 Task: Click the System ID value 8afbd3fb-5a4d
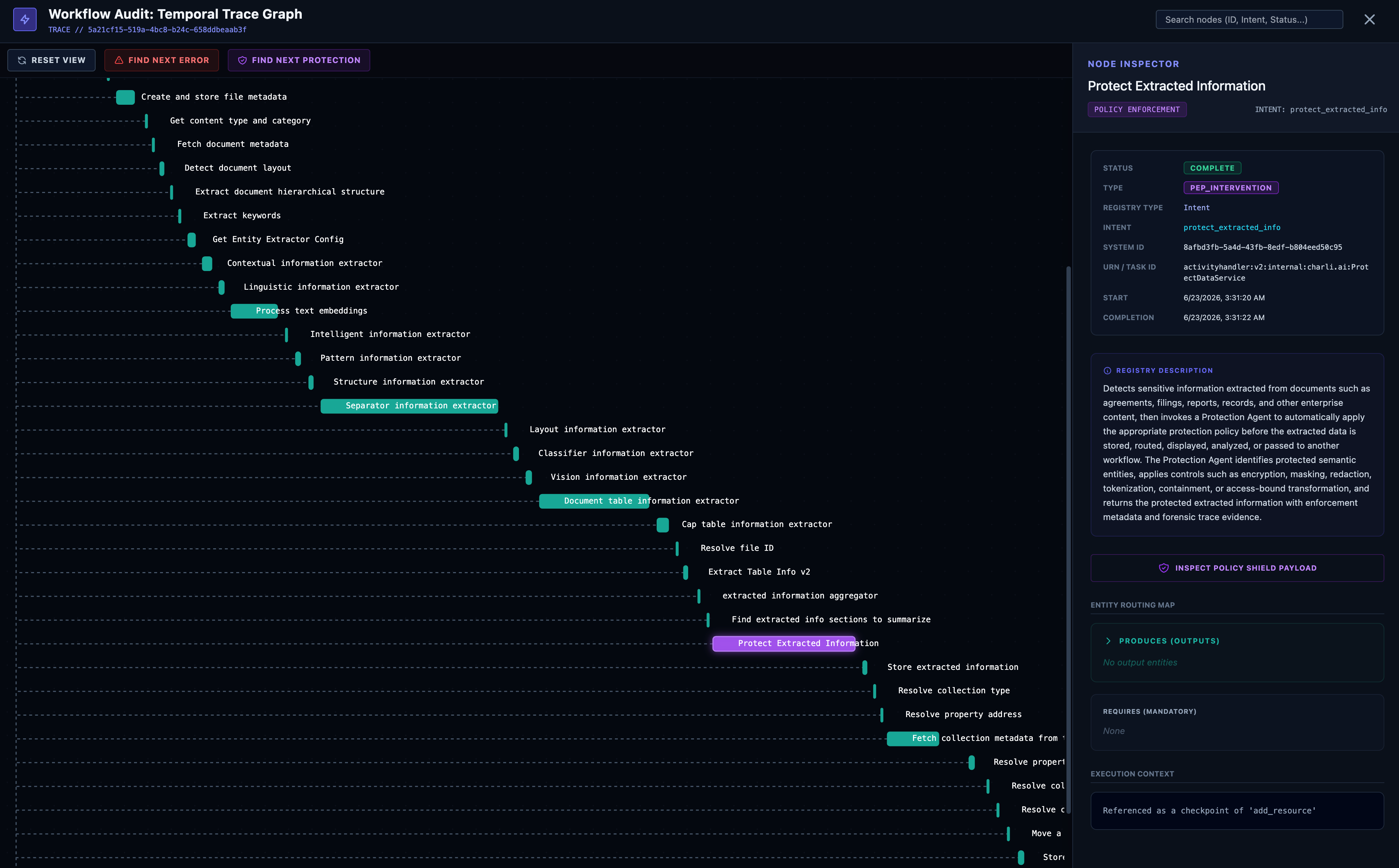point(1262,248)
